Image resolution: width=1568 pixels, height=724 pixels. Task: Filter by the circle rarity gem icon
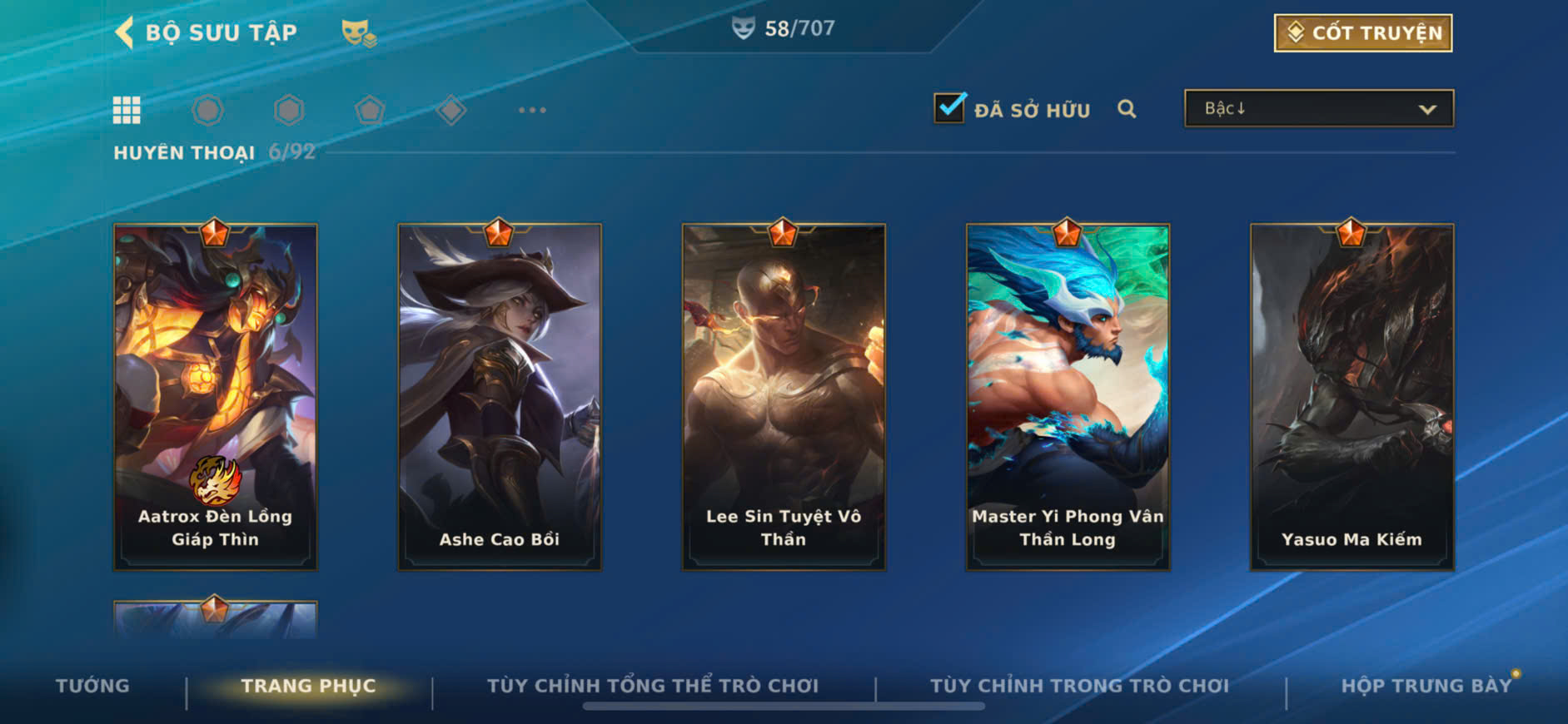click(207, 110)
